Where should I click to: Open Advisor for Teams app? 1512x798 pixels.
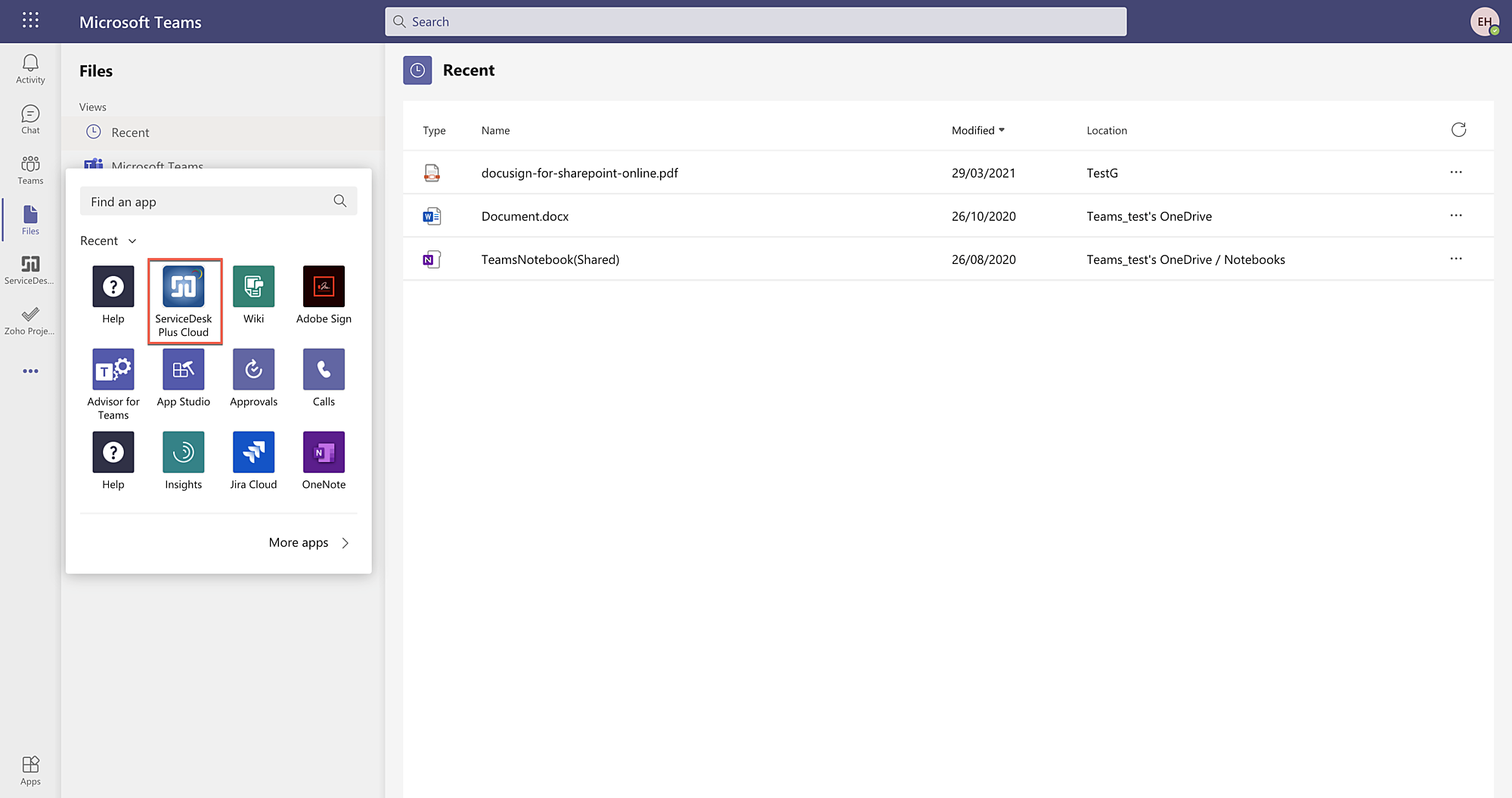point(113,385)
